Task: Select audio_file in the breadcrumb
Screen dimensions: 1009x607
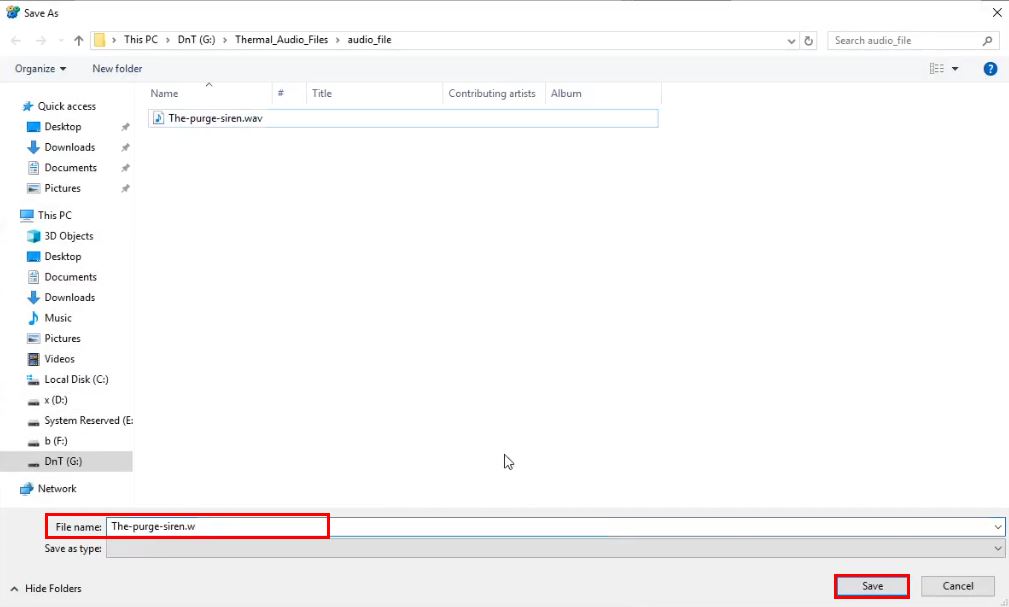Action: [369, 39]
